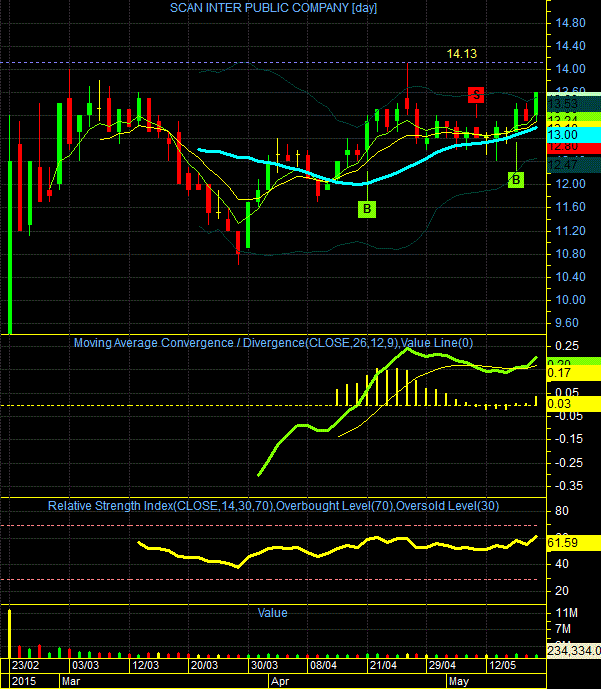Click the Mar month label
The image size is (601, 689).
[71, 682]
